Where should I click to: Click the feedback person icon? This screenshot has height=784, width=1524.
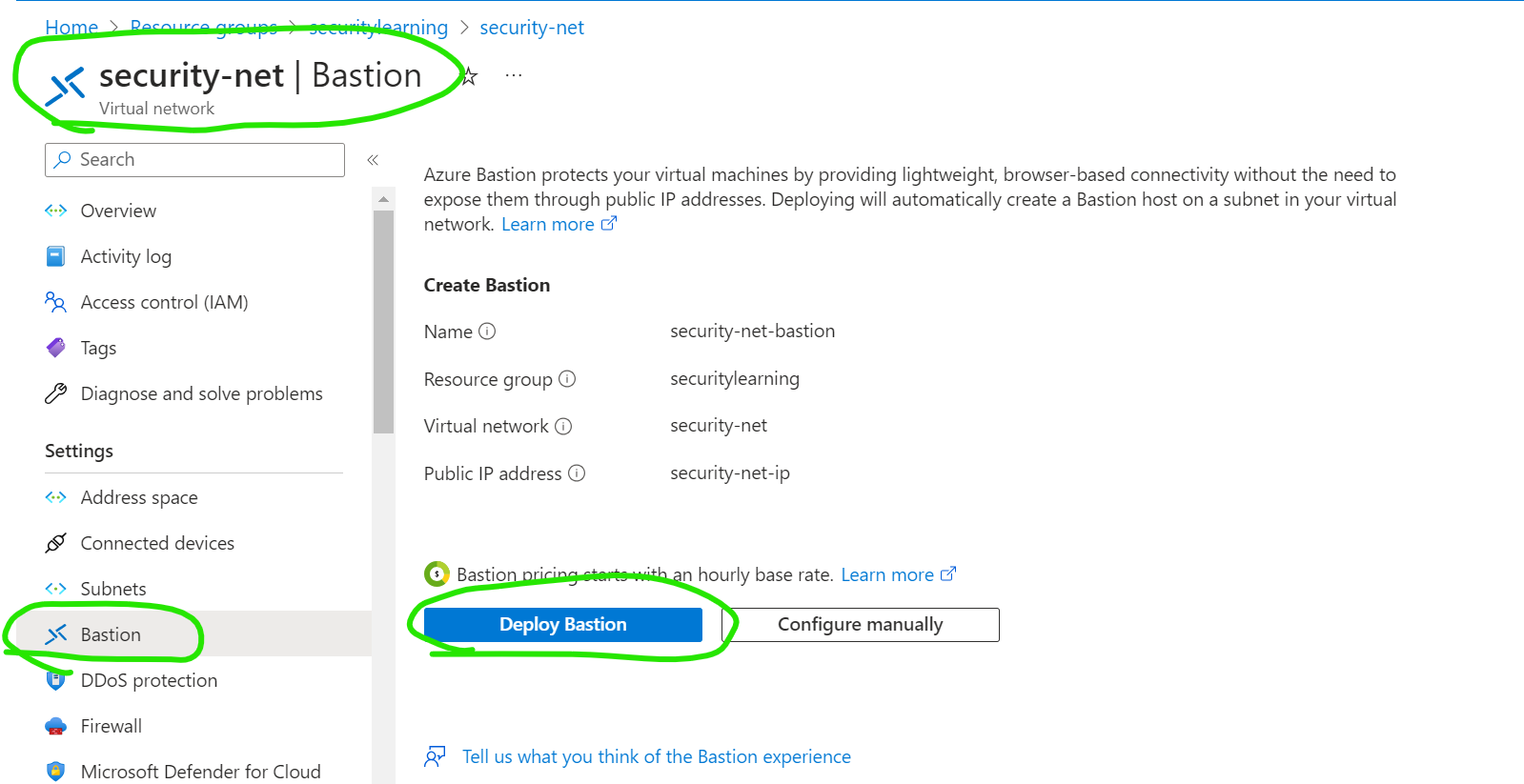pyautogui.click(x=435, y=756)
